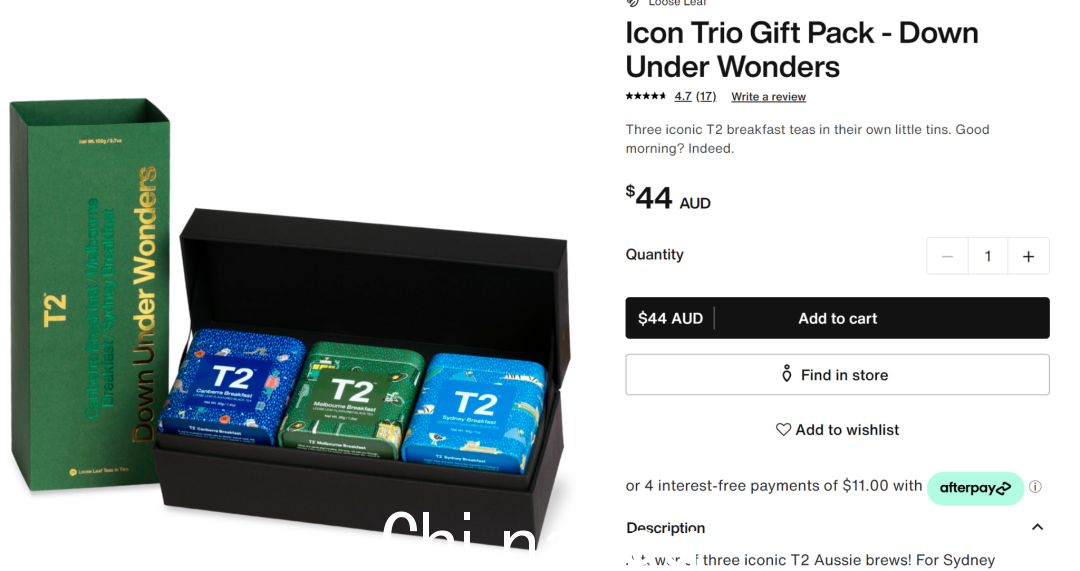The width and height of the screenshot is (1080, 571).
Task: Click the 4.7 rating score link
Action: click(683, 96)
